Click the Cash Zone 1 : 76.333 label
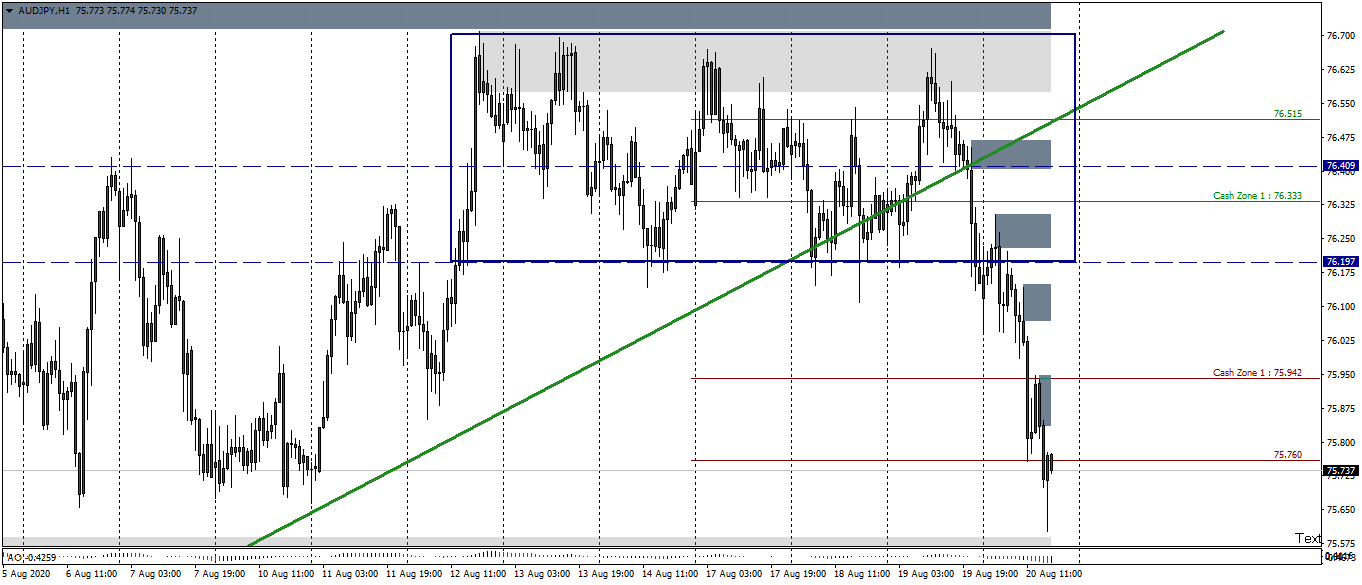The width and height of the screenshot is (1362, 585). coord(1257,196)
